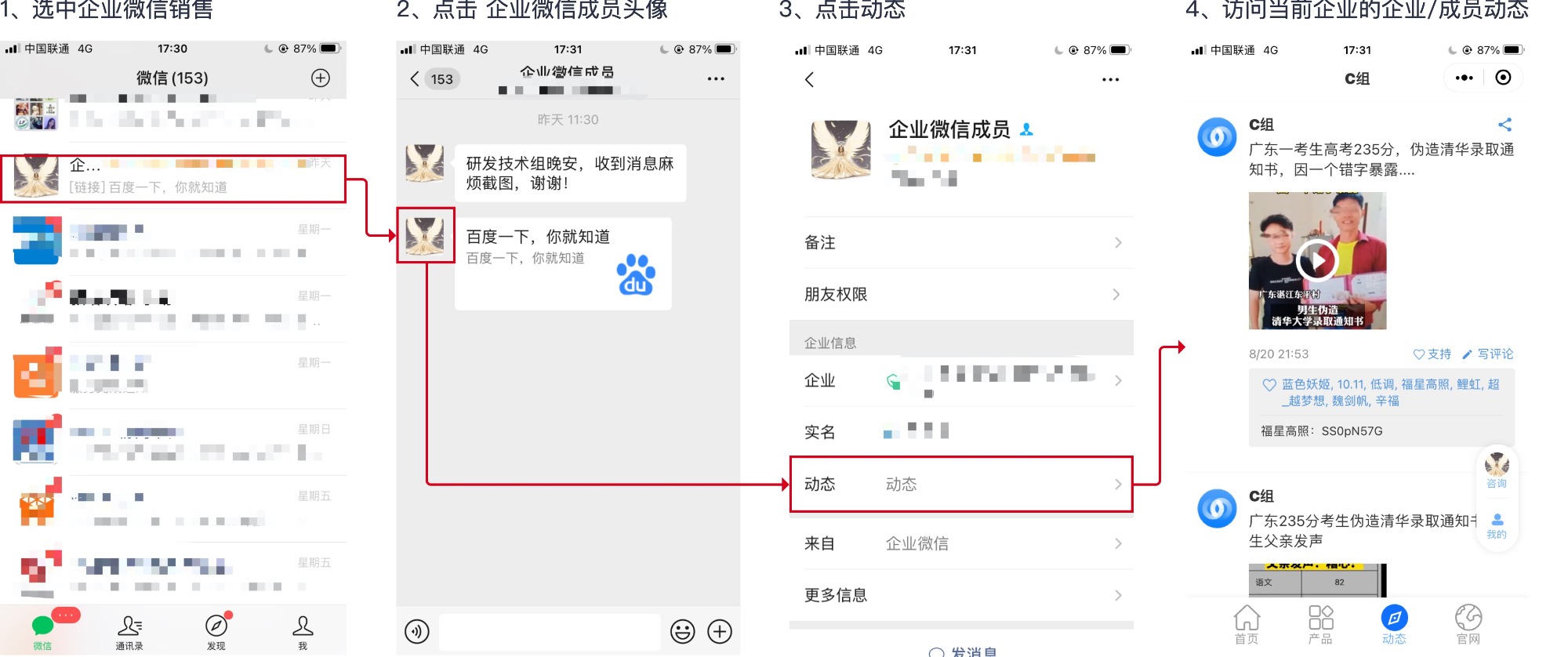Open the 备注 row chevron

[1118, 243]
